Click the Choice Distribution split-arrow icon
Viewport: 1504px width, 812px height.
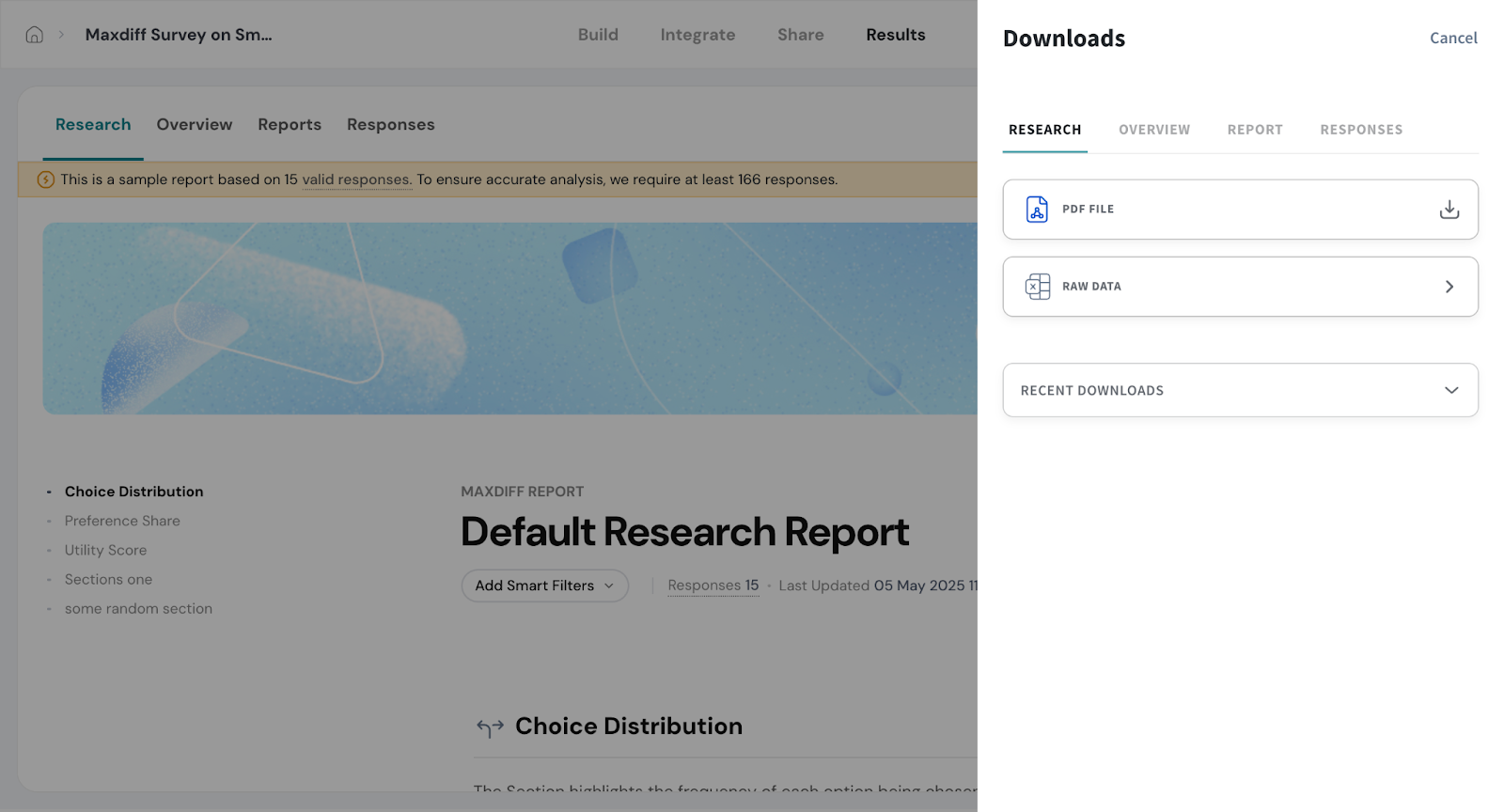tap(490, 727)
